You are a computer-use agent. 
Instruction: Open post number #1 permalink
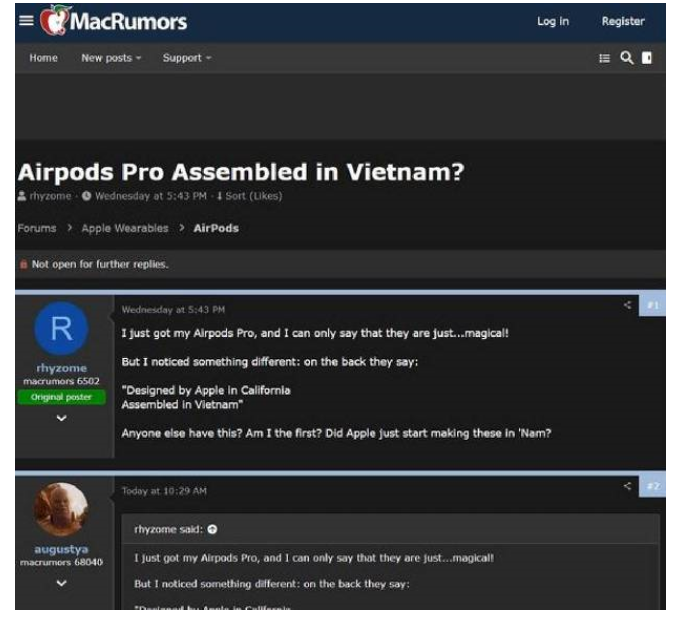pos(653,305)
